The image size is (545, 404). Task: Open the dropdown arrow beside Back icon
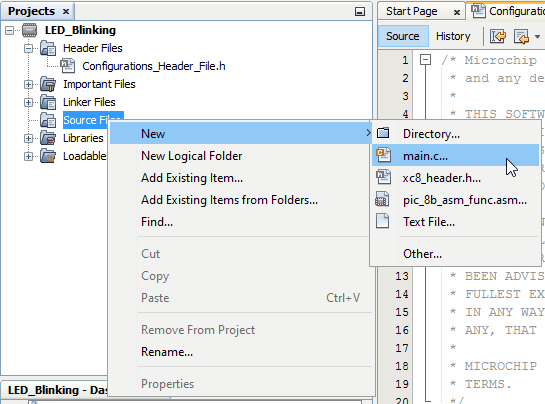(537, 37)
